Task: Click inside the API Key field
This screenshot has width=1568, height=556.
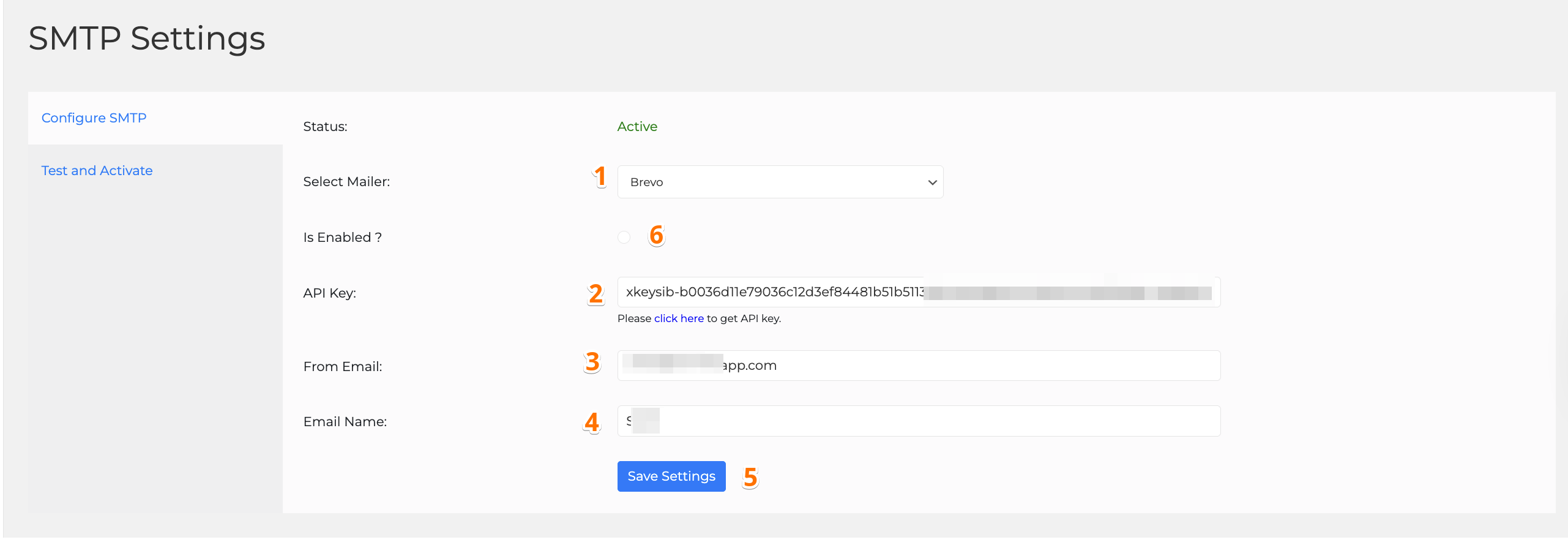Action: [x=857, y=292]
